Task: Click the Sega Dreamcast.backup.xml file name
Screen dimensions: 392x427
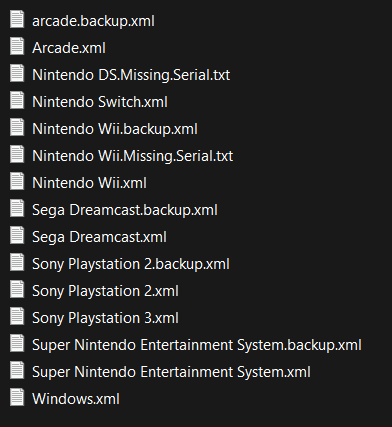Action: 125,210
